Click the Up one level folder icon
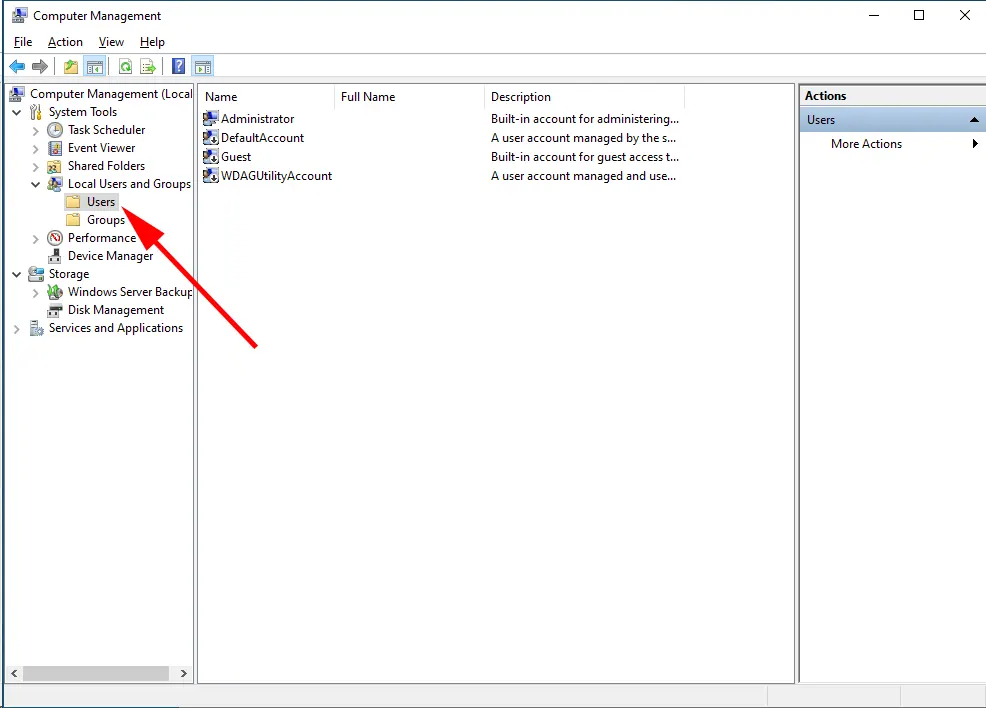This screenshot has width=986, height=708. 70,66
